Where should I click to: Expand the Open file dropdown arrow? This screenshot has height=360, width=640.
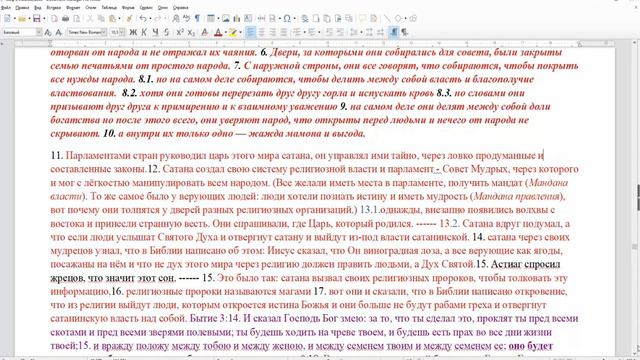(x=29, y=18)
